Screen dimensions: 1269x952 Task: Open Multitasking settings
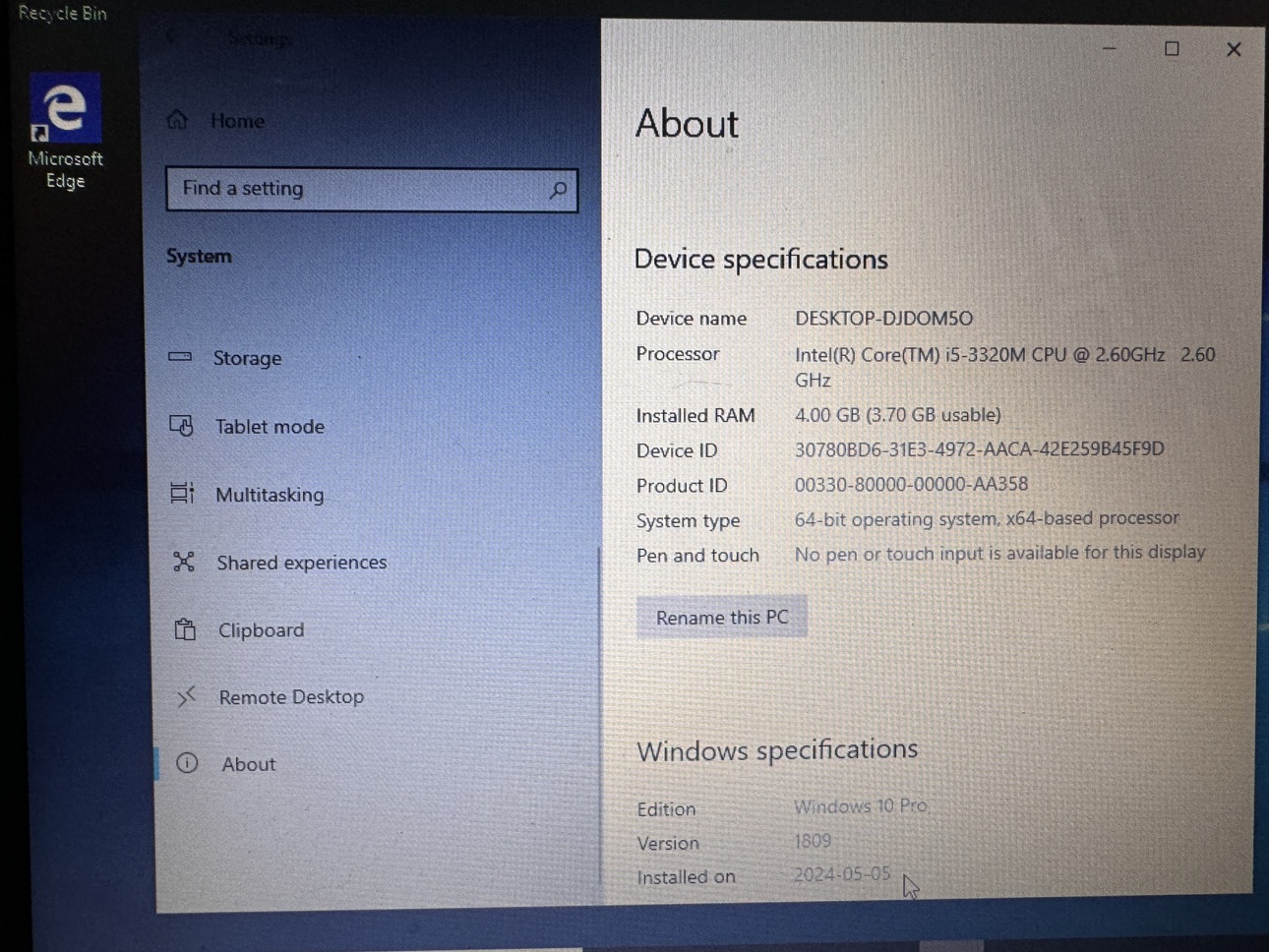click(x=270, y=495)
